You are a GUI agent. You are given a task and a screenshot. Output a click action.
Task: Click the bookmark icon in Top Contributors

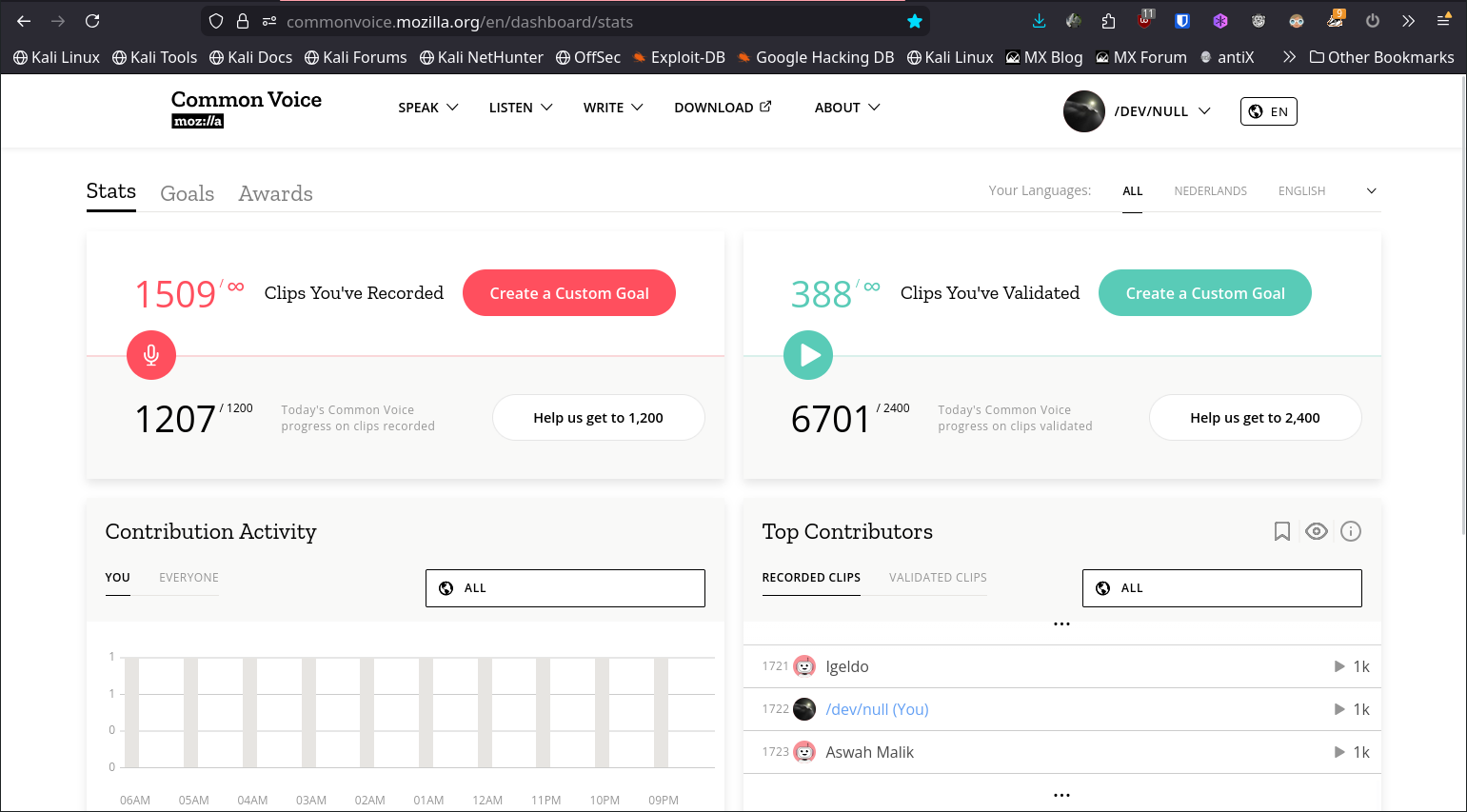point(1282,531)
